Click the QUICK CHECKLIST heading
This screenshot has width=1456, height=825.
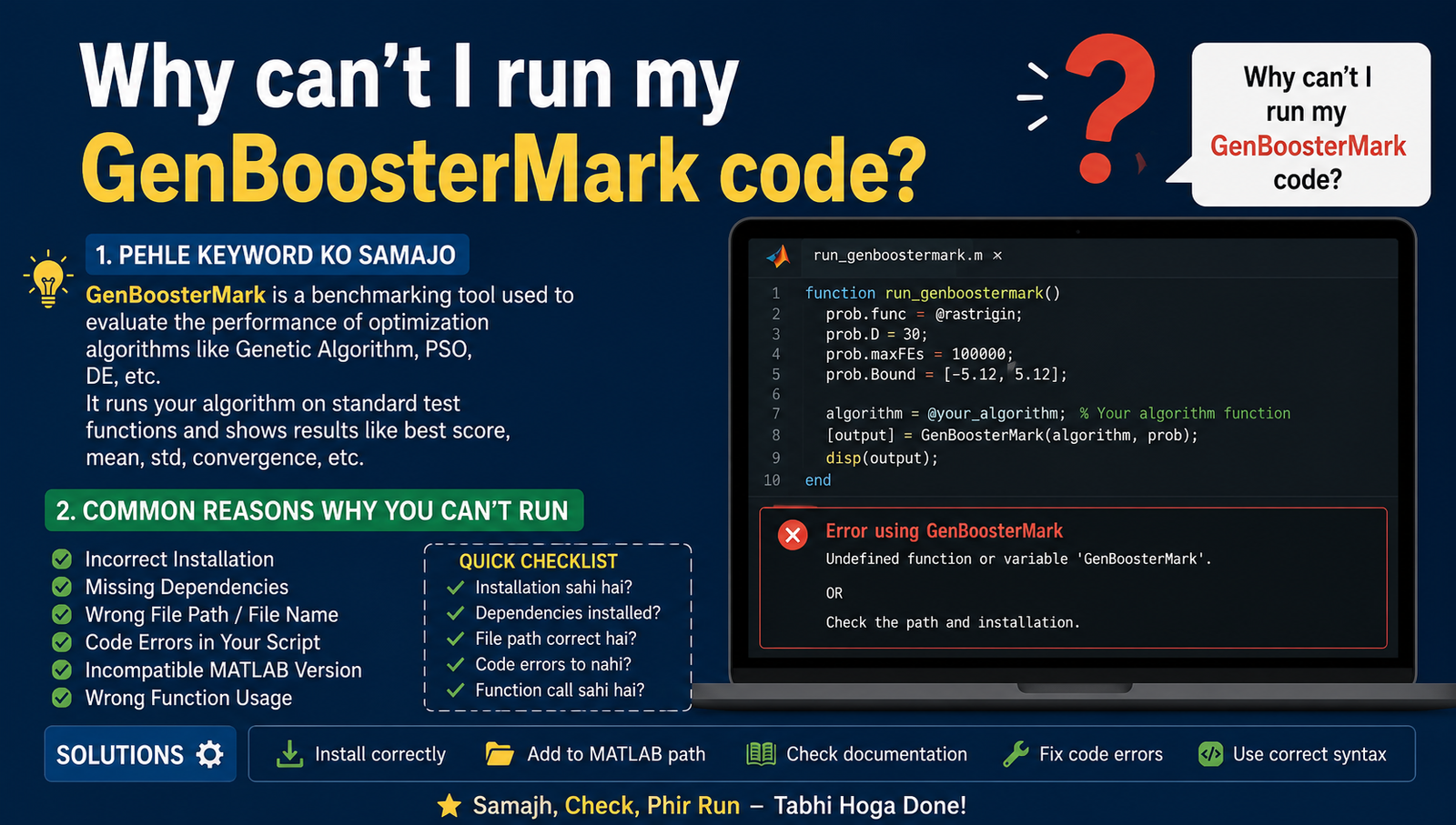tap(538, 561)
